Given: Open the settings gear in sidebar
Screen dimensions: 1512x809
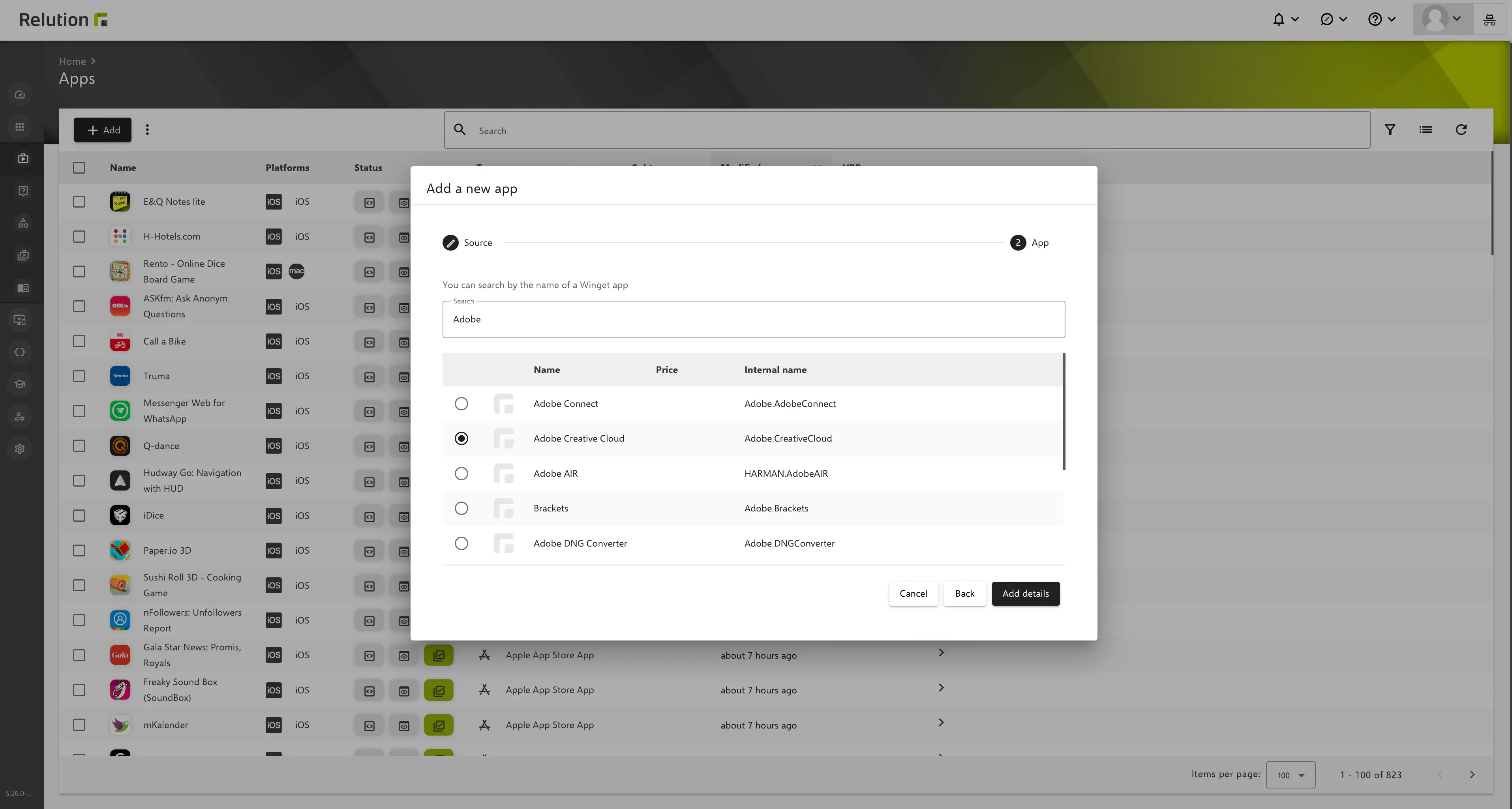Looking at the screenshot, I should click(x=20, y=449).
